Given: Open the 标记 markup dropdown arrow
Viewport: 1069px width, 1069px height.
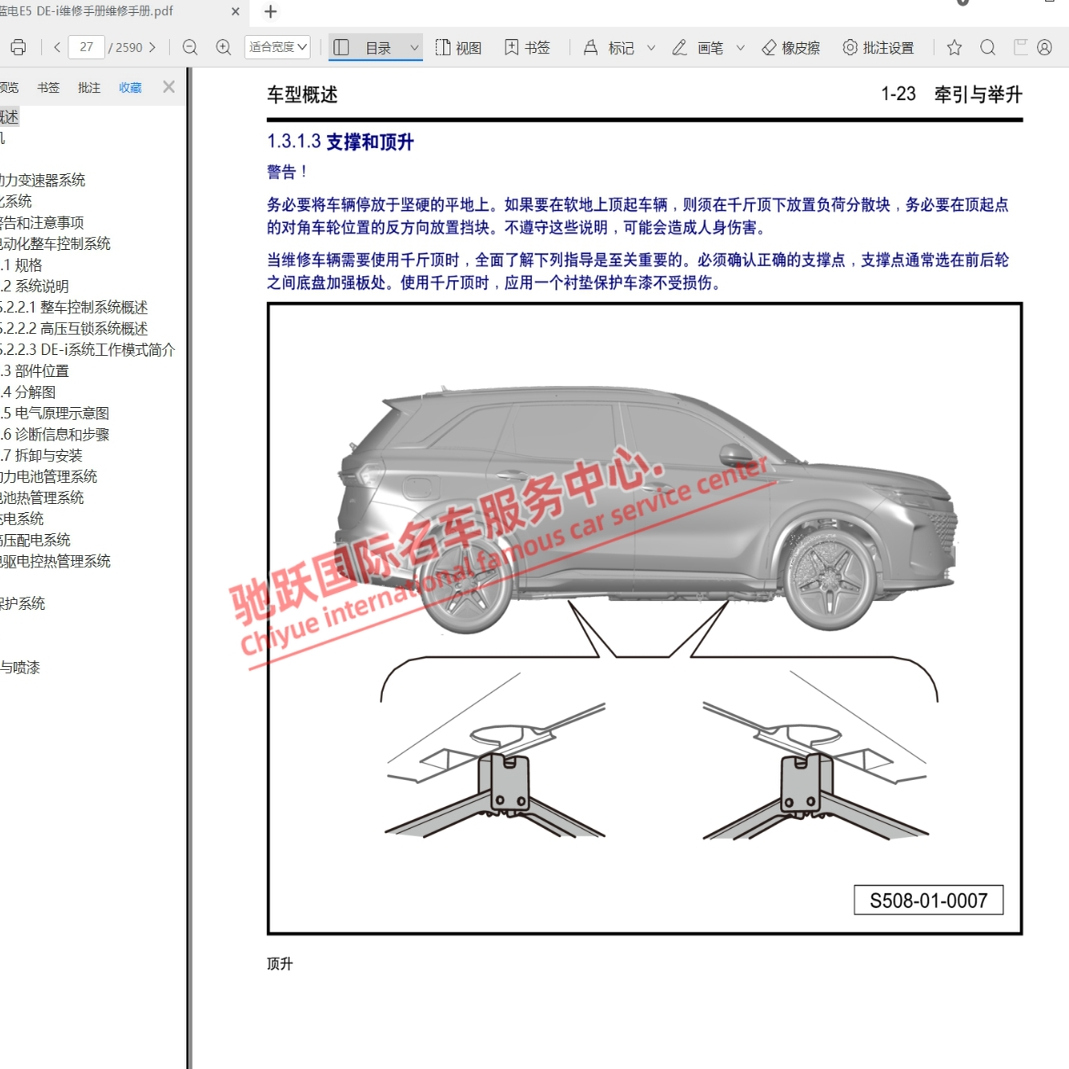Looking at the screenshot, I should [x=650, y=47].
